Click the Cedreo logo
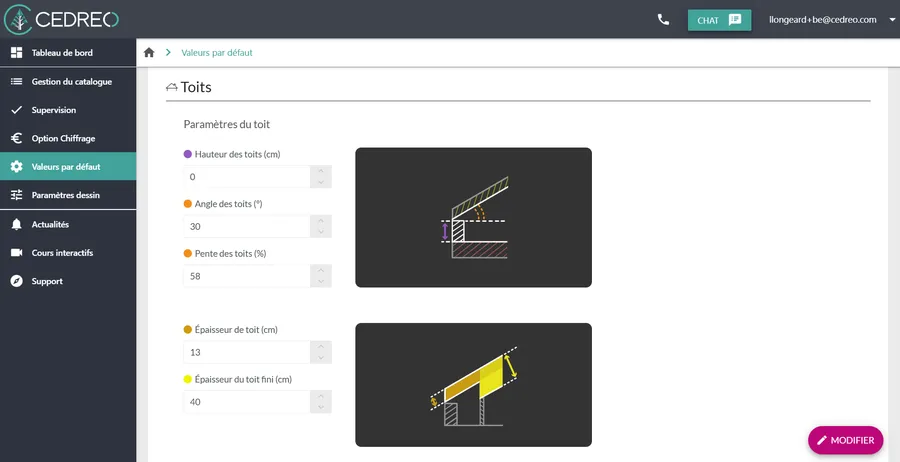The height and width of the screenshot is (462, 900). click(x=62, y=19)
